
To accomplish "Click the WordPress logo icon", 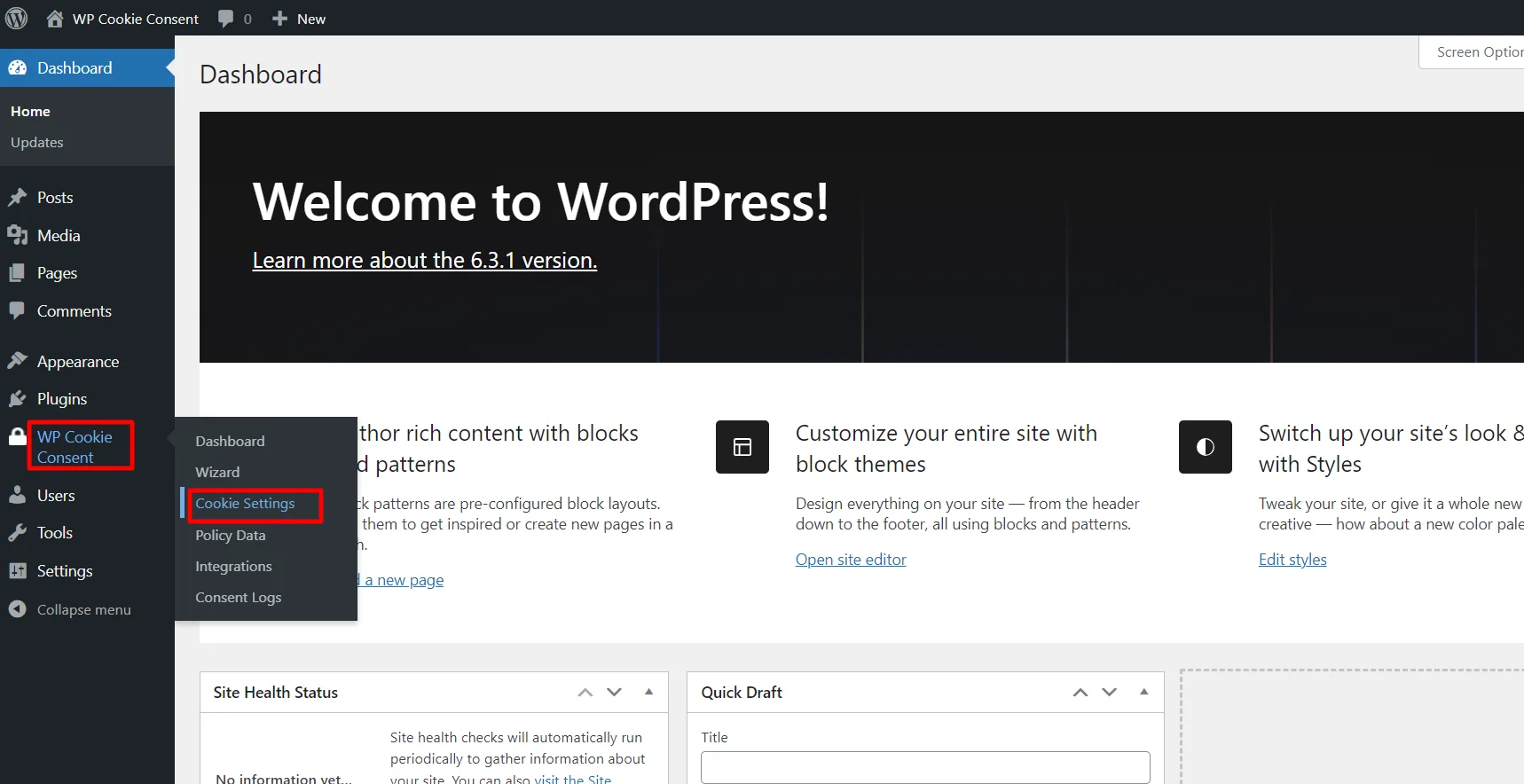I will pyautogui.click(x=17, y=18).
